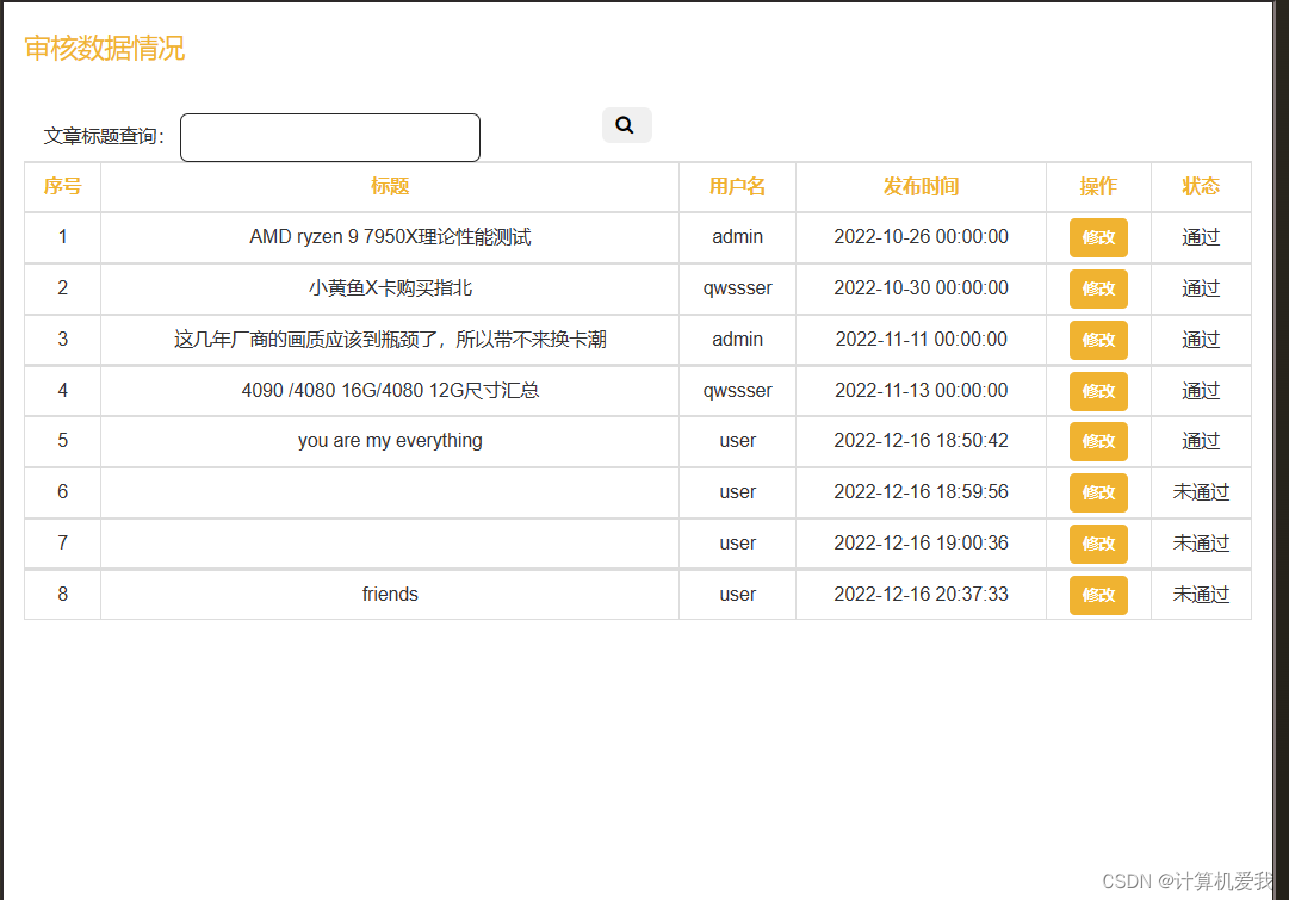Click timestamp 2022-12-16 20:37:33
This screenshot has height=900, width=1289.
[921, 594]
